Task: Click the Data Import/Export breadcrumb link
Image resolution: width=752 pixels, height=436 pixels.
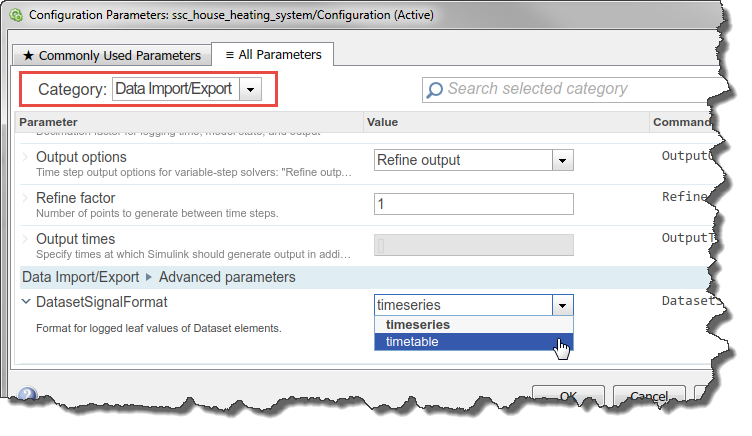Action: point(82,276)
